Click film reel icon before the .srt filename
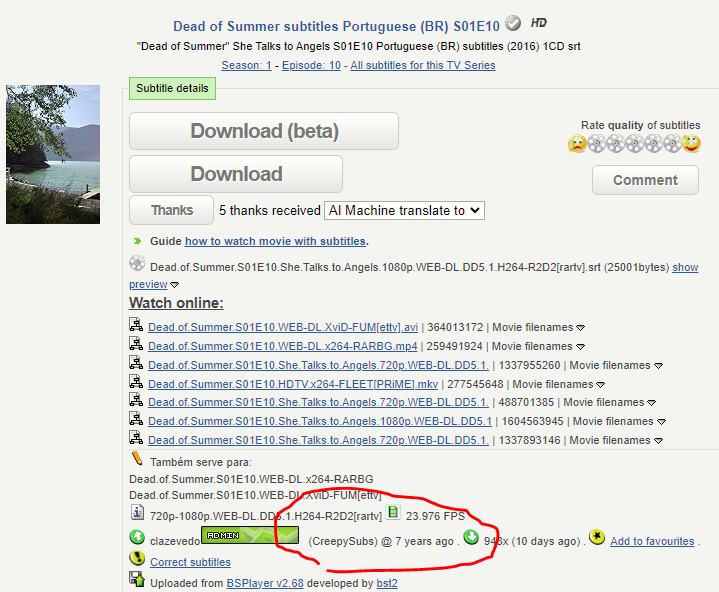719x592 pixels. 137,263
